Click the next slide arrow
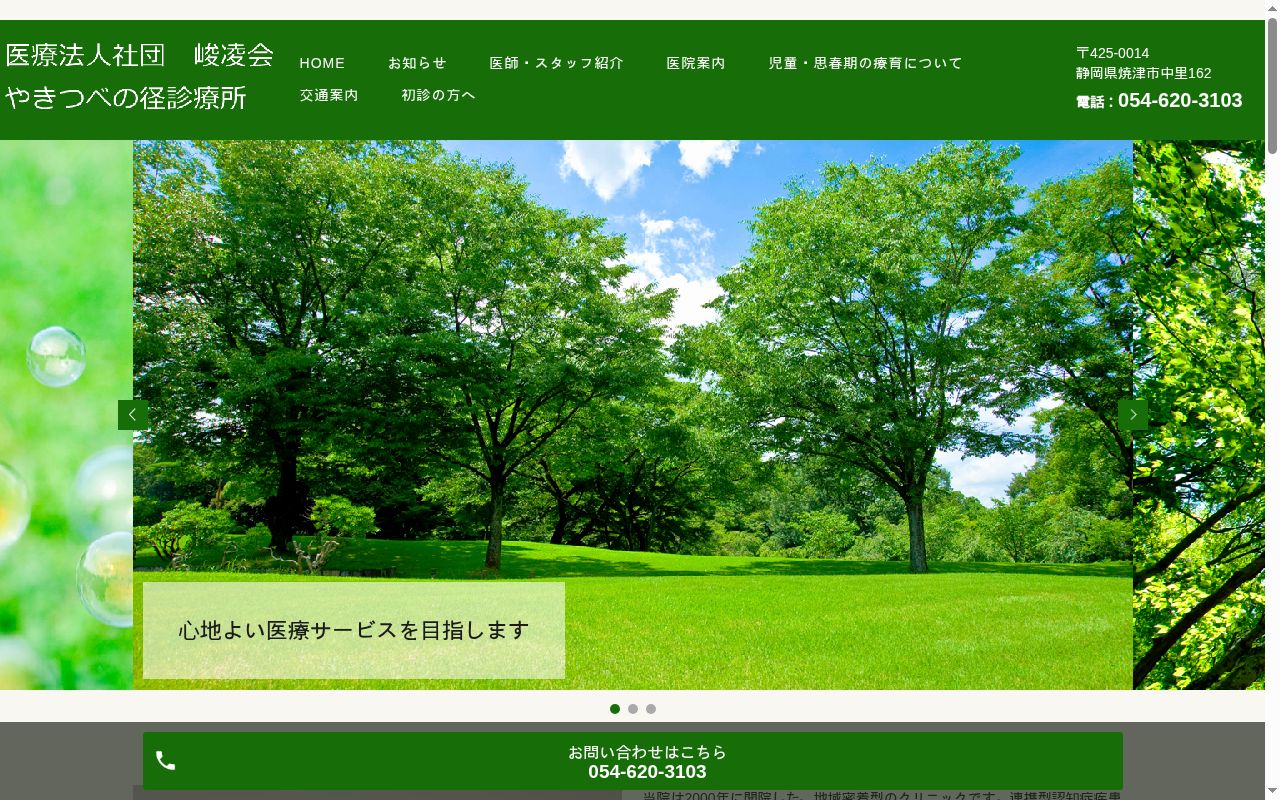Image resolution: width=1280 pixels, height=800 pixels. pos(1133,415)
